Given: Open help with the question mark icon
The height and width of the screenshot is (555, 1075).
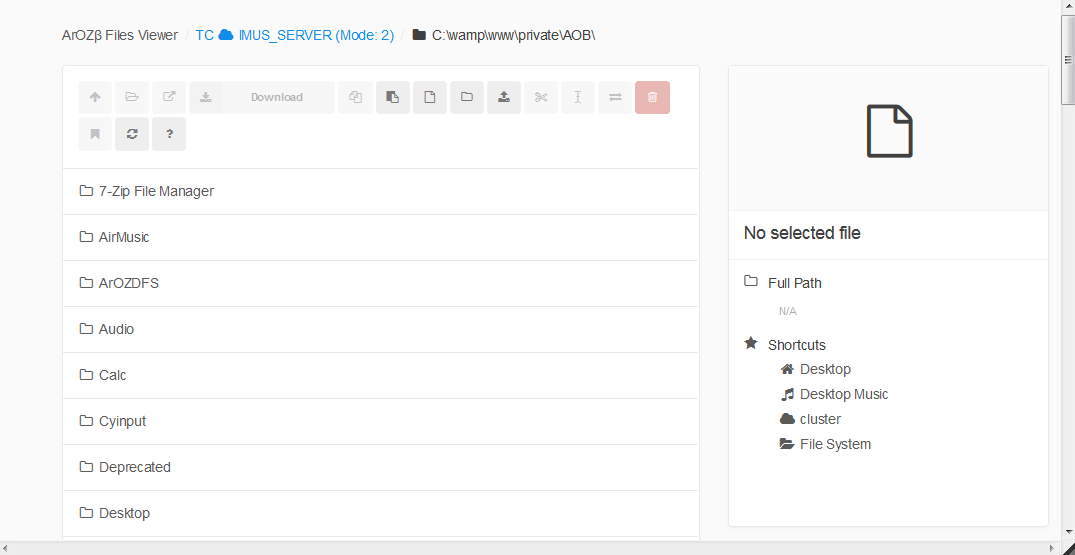Looking at the screenshot, I should pyautogui.click(x=169, y=134).
